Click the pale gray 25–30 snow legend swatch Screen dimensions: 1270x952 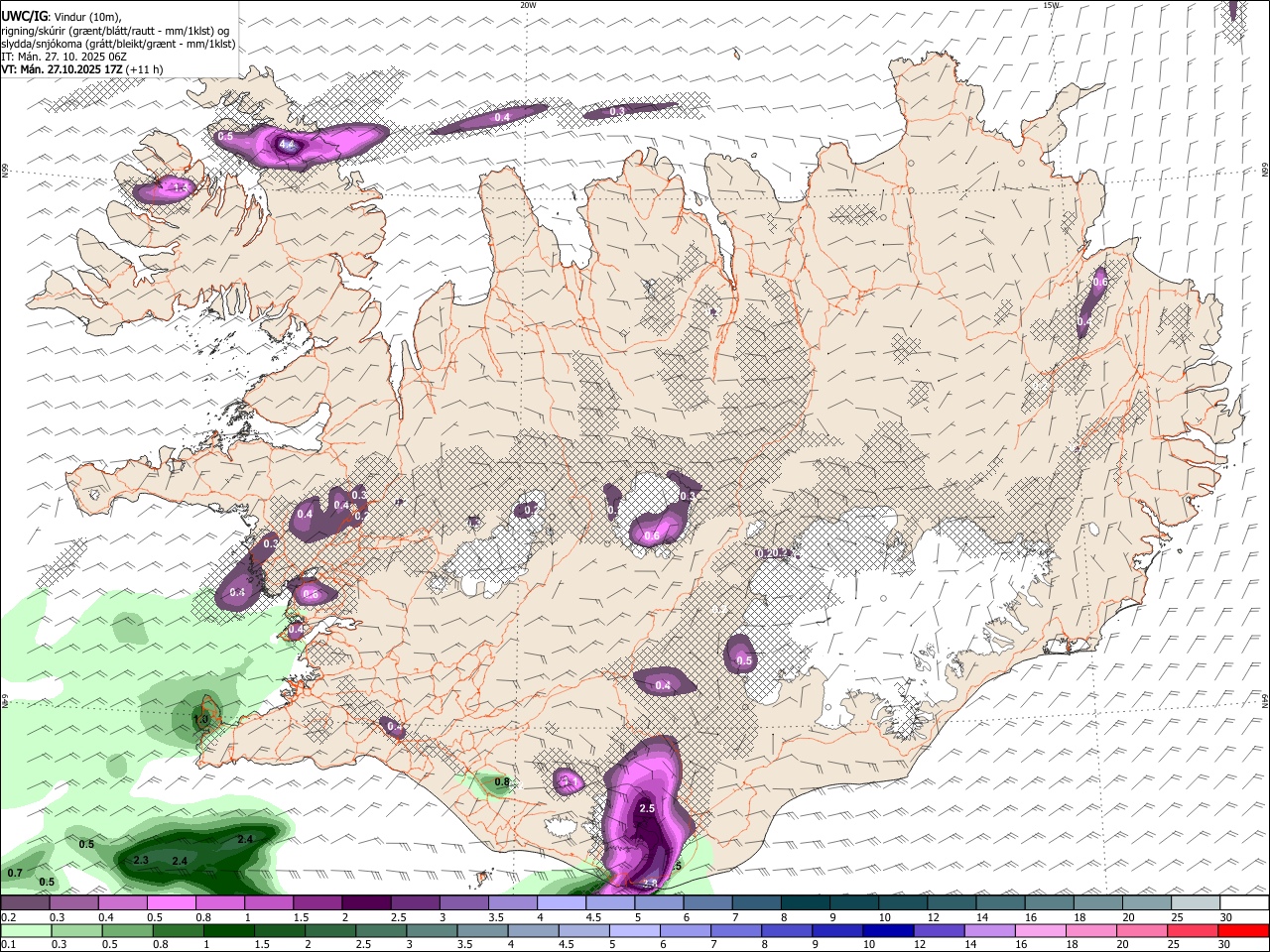pos(1195,903)
